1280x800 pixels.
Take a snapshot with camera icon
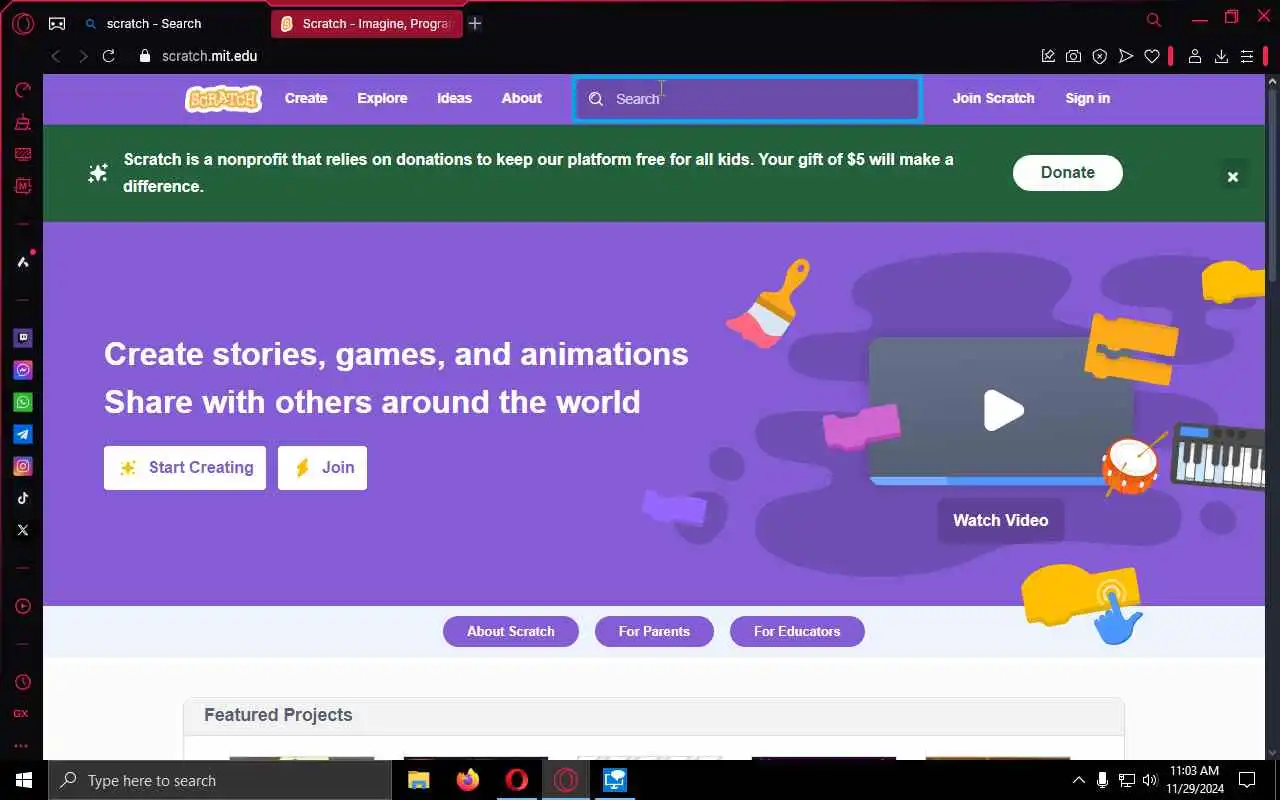pos(1073,56)
